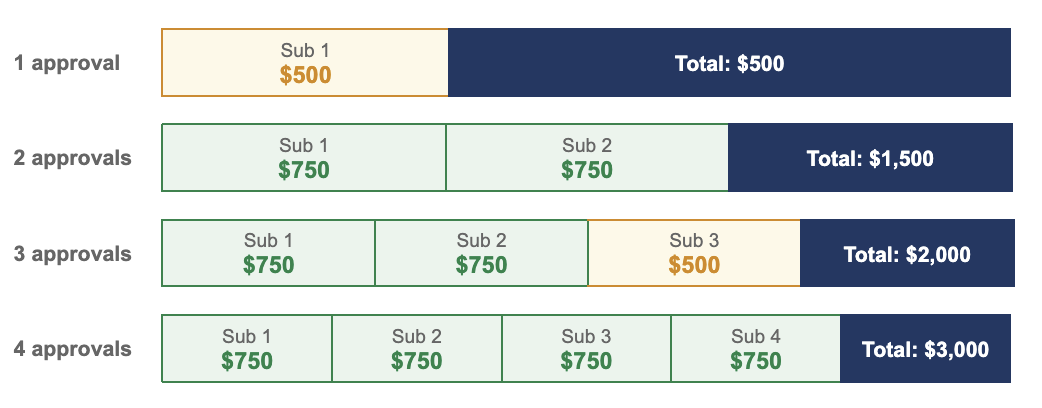
Task: Click the "Total: $1,500" box
Action: pyautogui.click(x=870, y=158)
